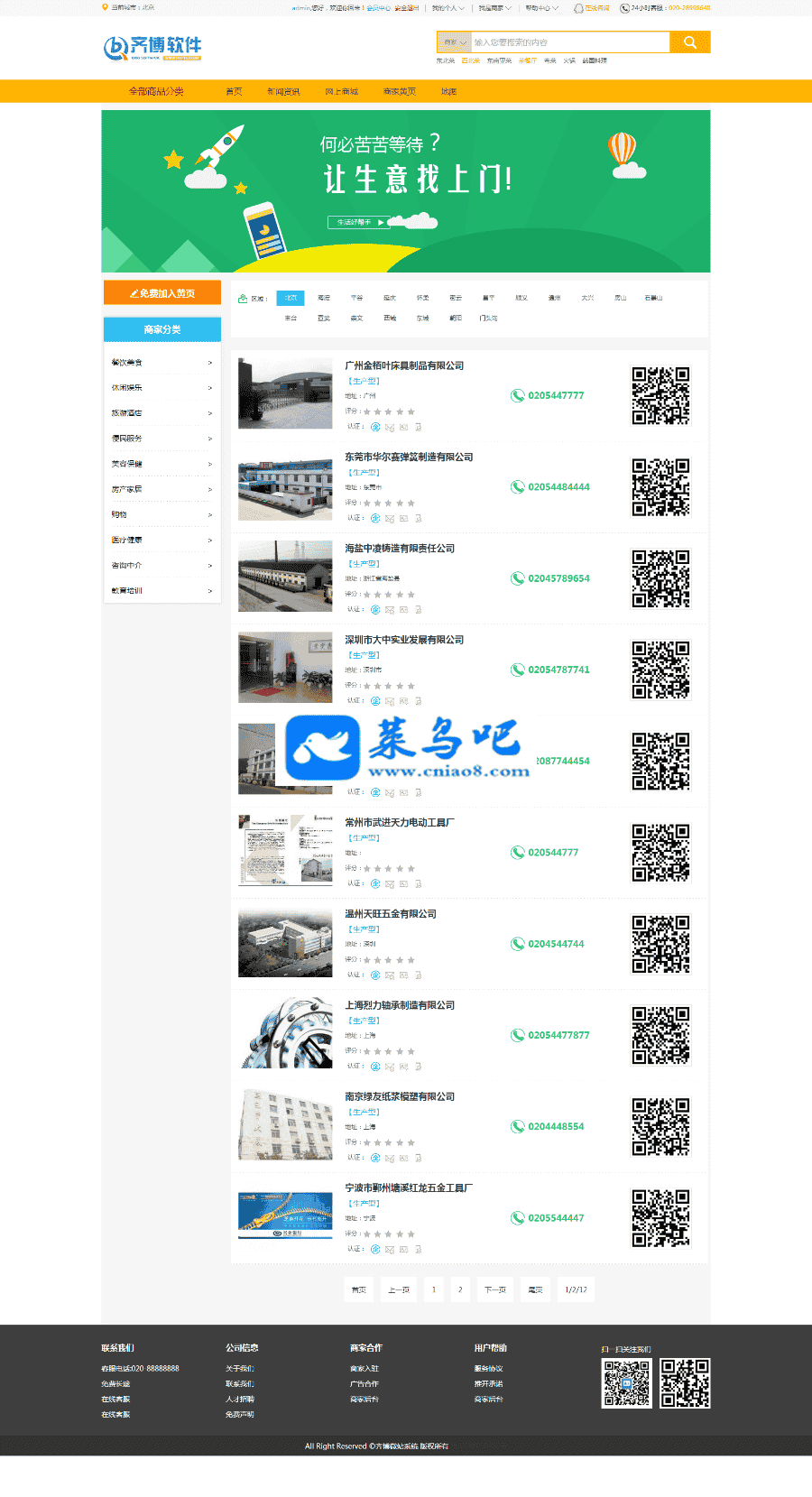Screen dimensions: 812x1497
Task: Click the region icon beside 区域 label
Action: tap(243, 298)
